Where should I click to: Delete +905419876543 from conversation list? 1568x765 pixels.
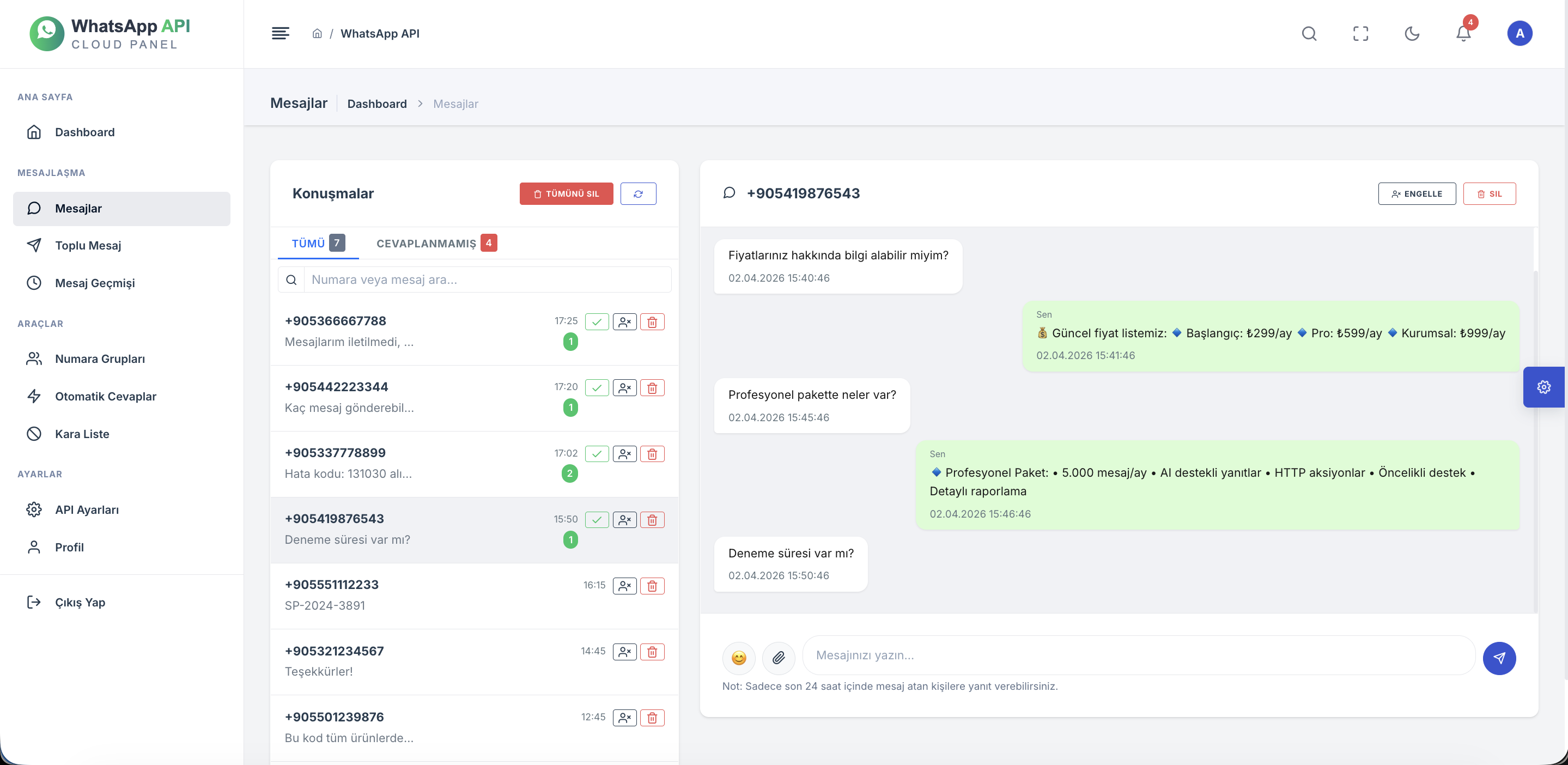tap(652, 520)
